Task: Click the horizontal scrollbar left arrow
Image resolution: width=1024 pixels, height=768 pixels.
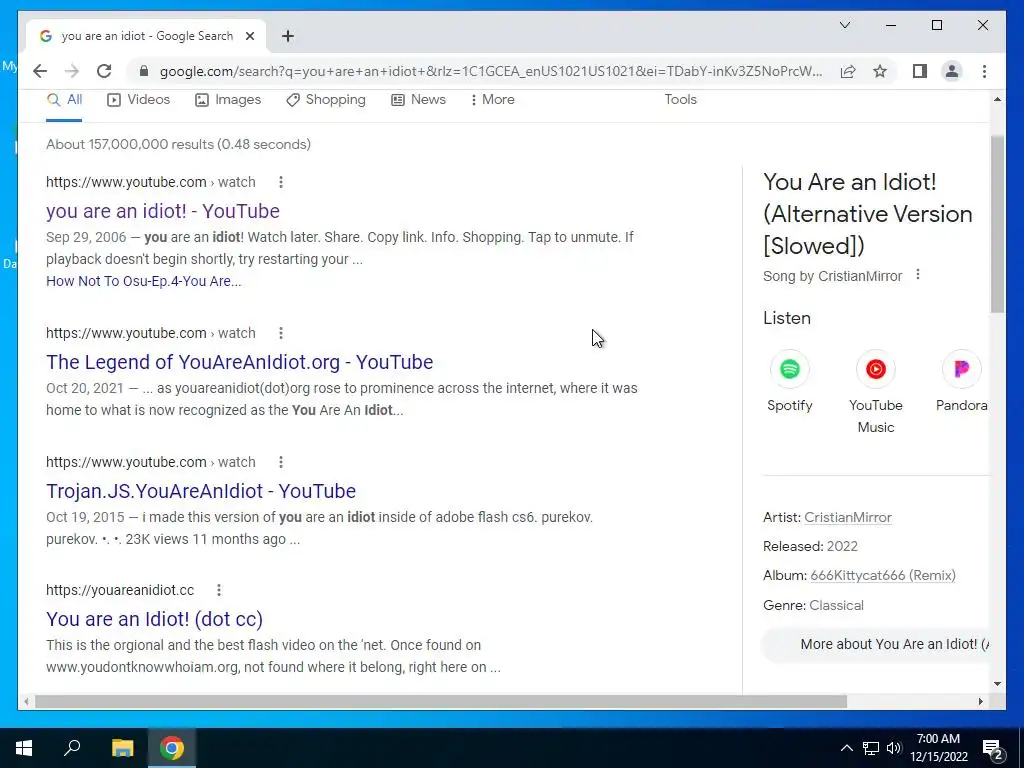Action: [x=26, y=701]
